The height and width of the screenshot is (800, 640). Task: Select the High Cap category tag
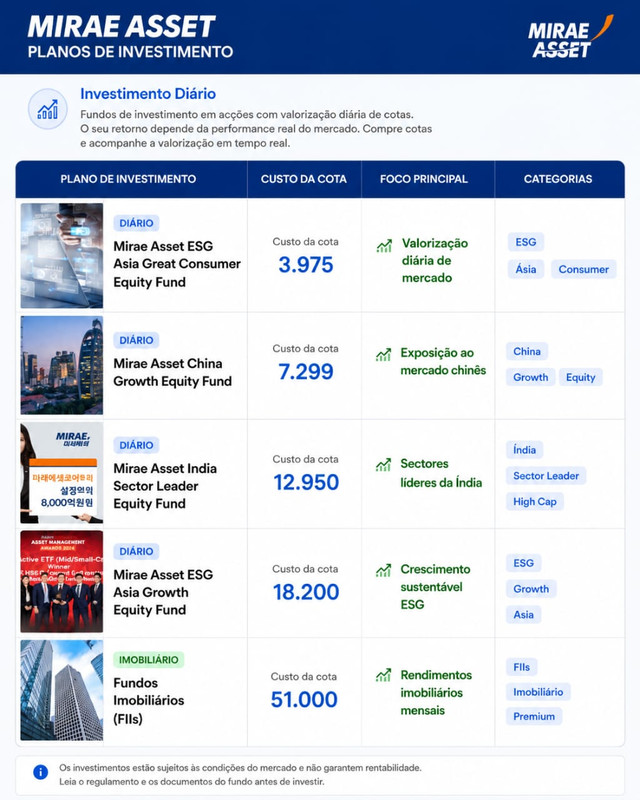coord(535,502)
